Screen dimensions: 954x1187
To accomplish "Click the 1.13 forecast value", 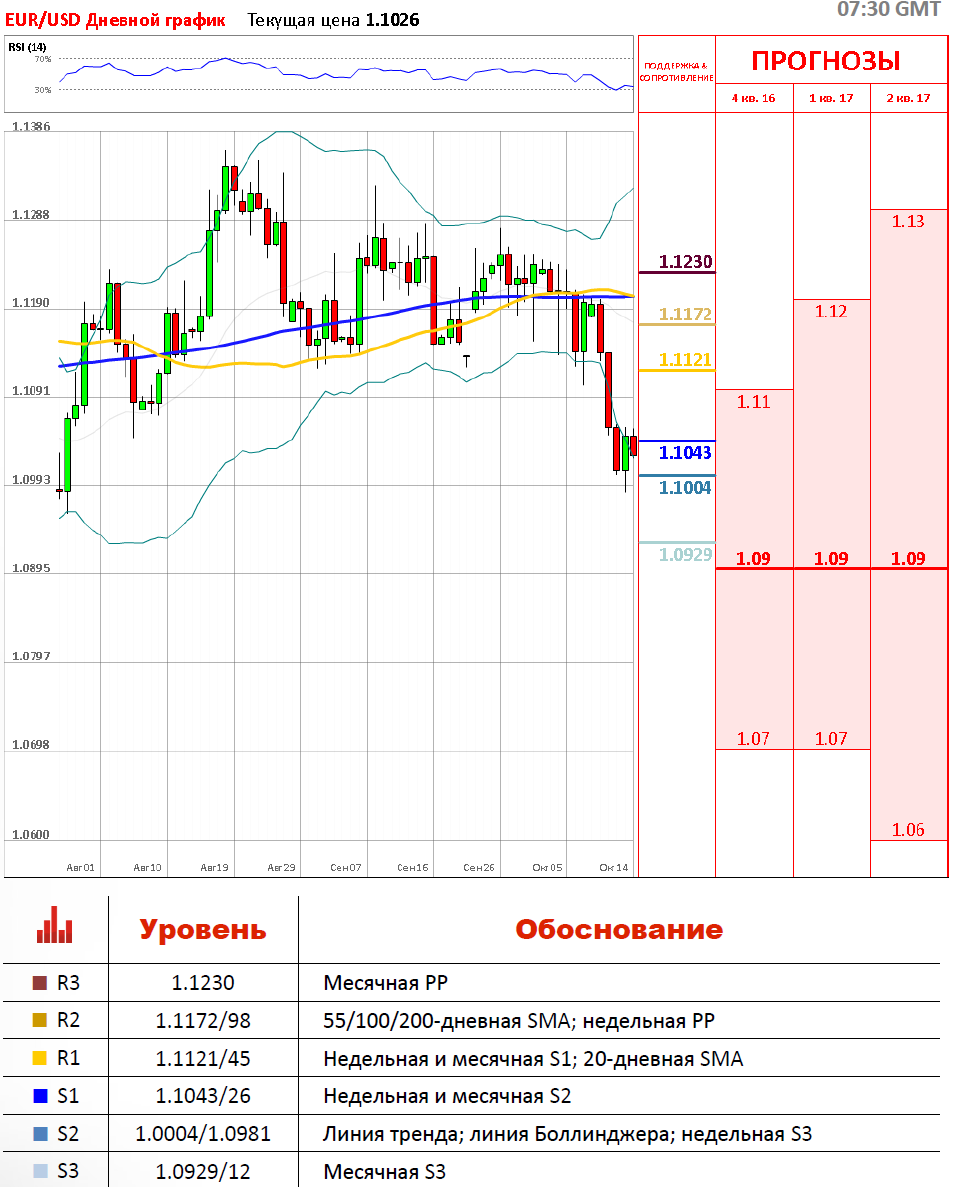I will (908, 222).
